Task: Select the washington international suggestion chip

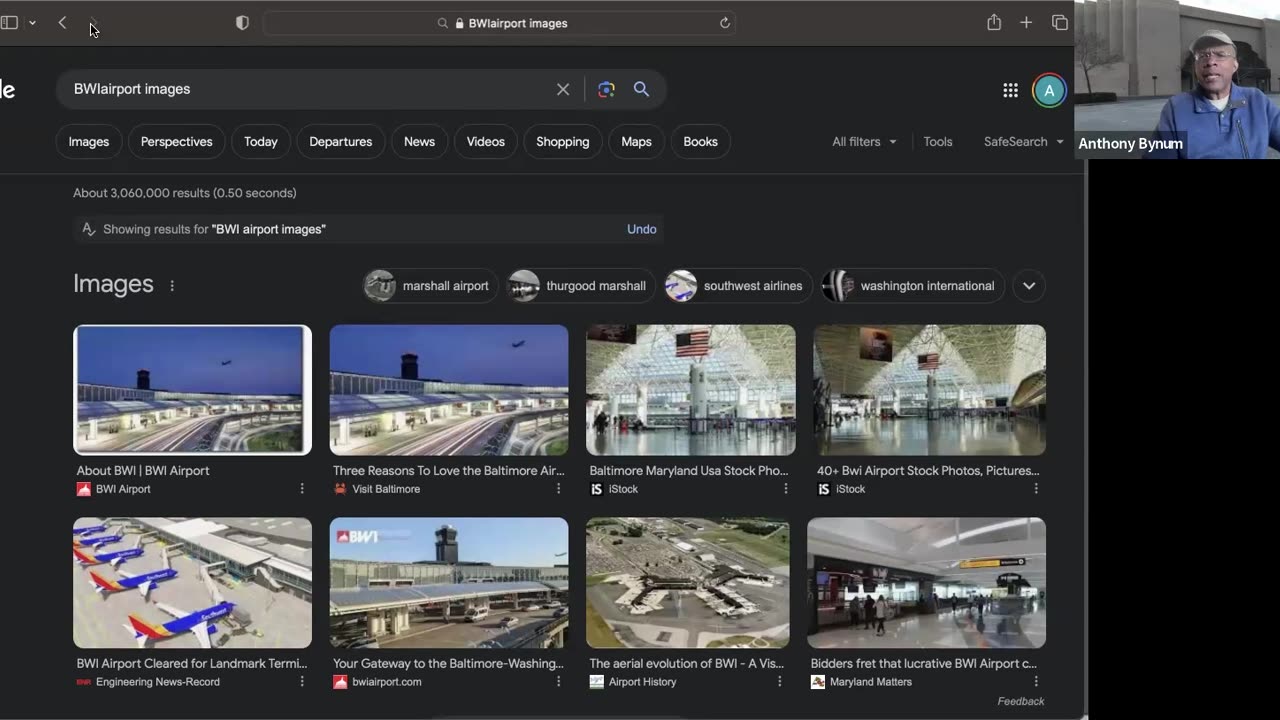Action: [912, 286]
